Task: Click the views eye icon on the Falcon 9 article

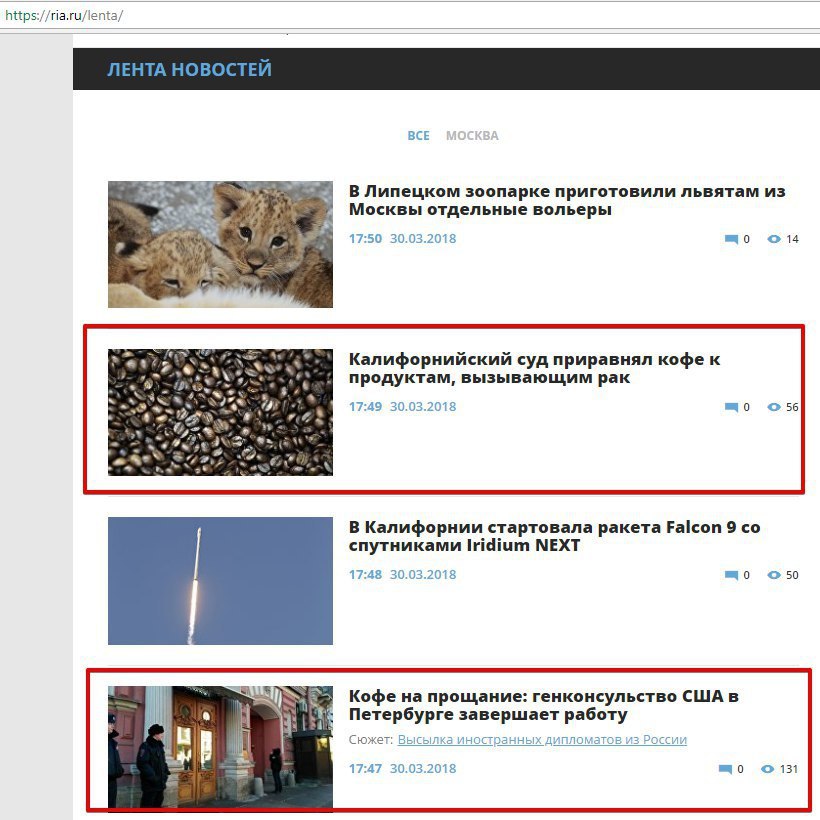Action: pyautogui.click(x=774, y=575)
